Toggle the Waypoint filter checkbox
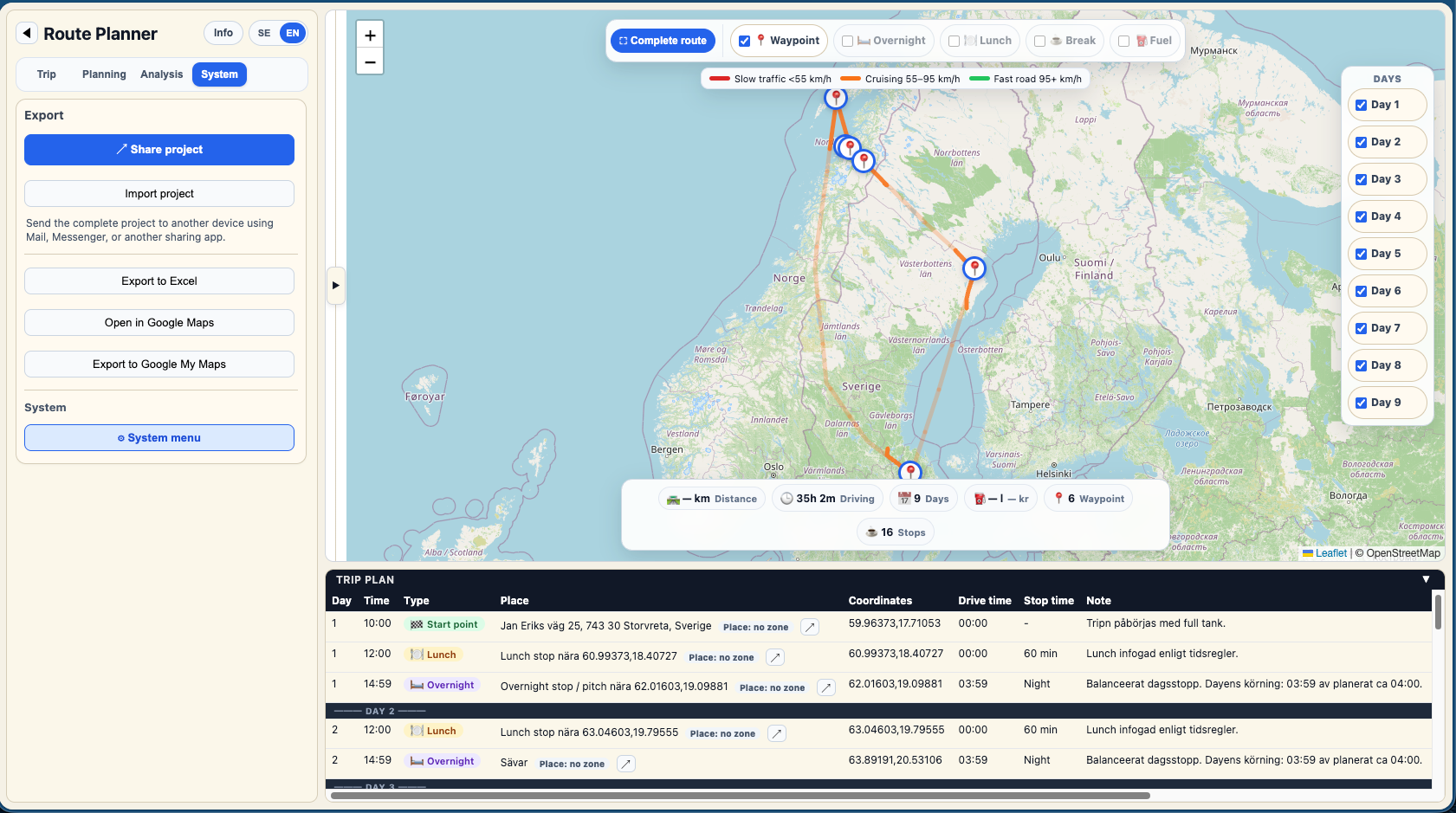Screen dimensions: 1456x813 [745, 41]
